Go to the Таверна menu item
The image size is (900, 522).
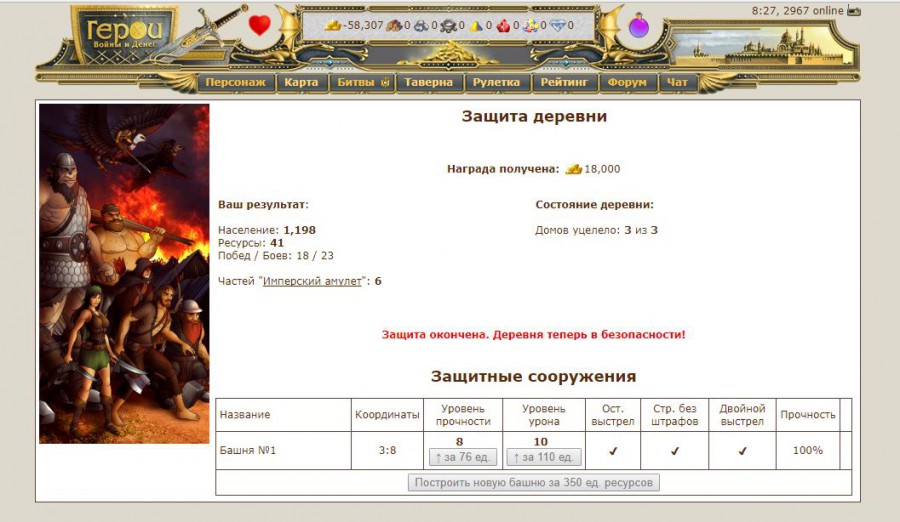coord(429,82)
